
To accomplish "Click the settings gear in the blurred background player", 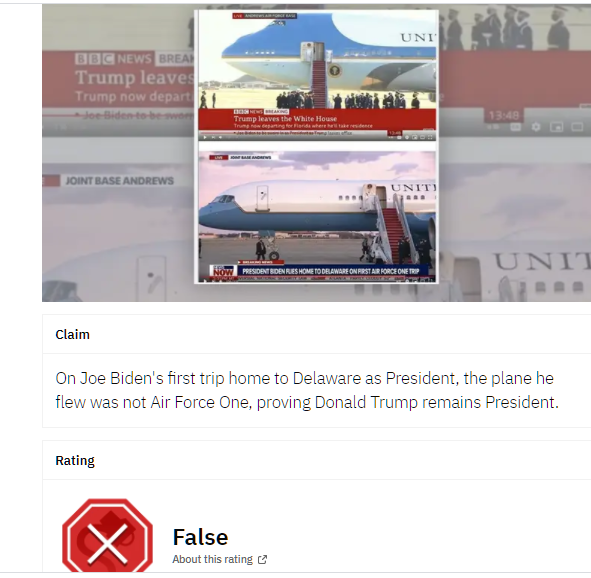I will click(536, 127).
